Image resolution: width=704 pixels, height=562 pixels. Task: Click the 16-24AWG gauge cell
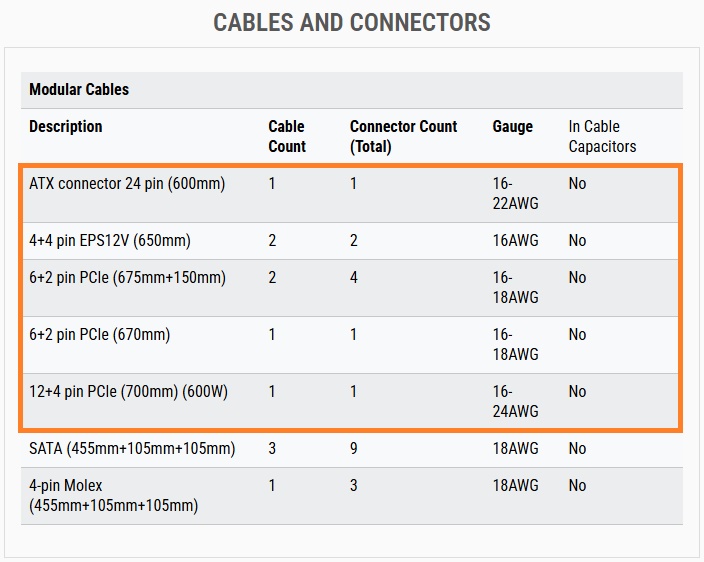(x=515, y=401)
